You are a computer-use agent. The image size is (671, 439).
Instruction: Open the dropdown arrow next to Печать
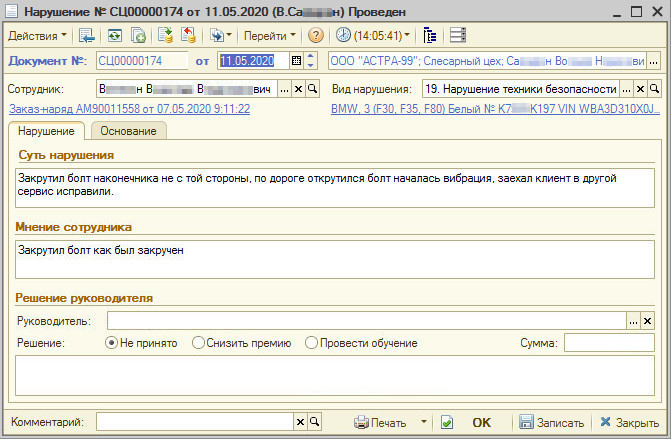pos(423,422)
